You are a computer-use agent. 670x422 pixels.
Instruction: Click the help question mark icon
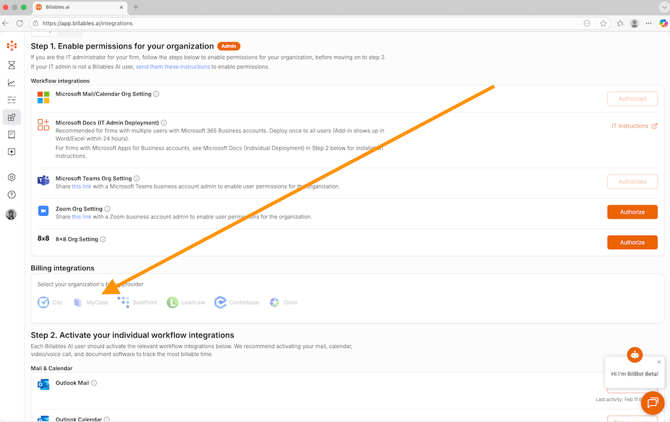point(12,195)
